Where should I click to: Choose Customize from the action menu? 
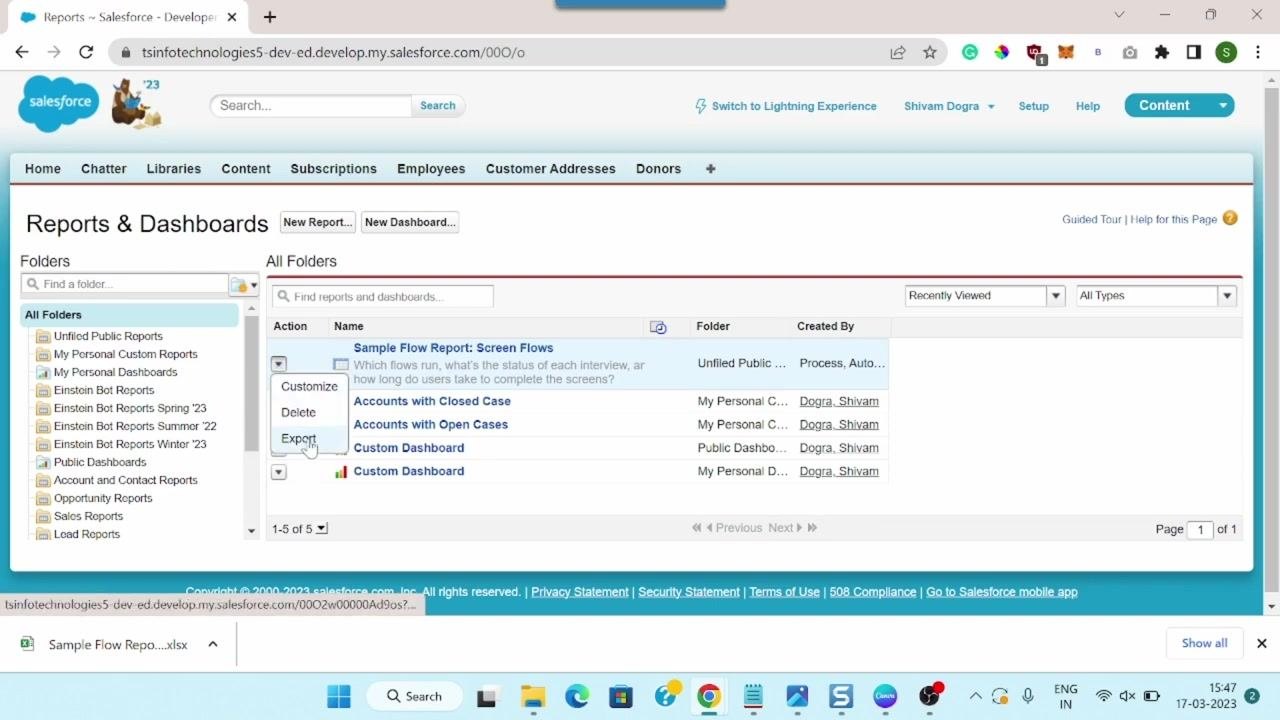pyautogui.click(x=309, y=386)
